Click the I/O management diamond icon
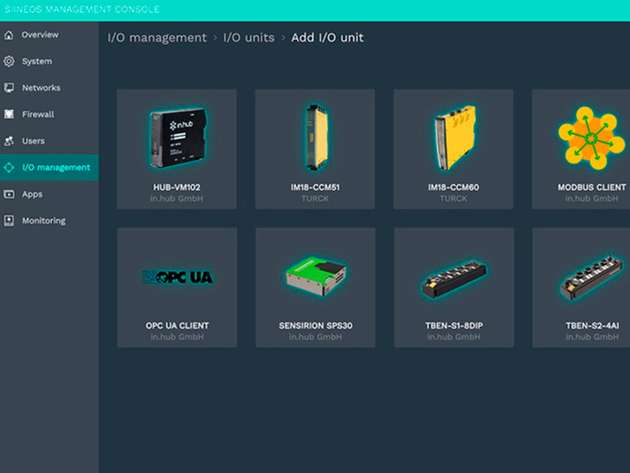 pyautogui.click(x=9, y=167)
